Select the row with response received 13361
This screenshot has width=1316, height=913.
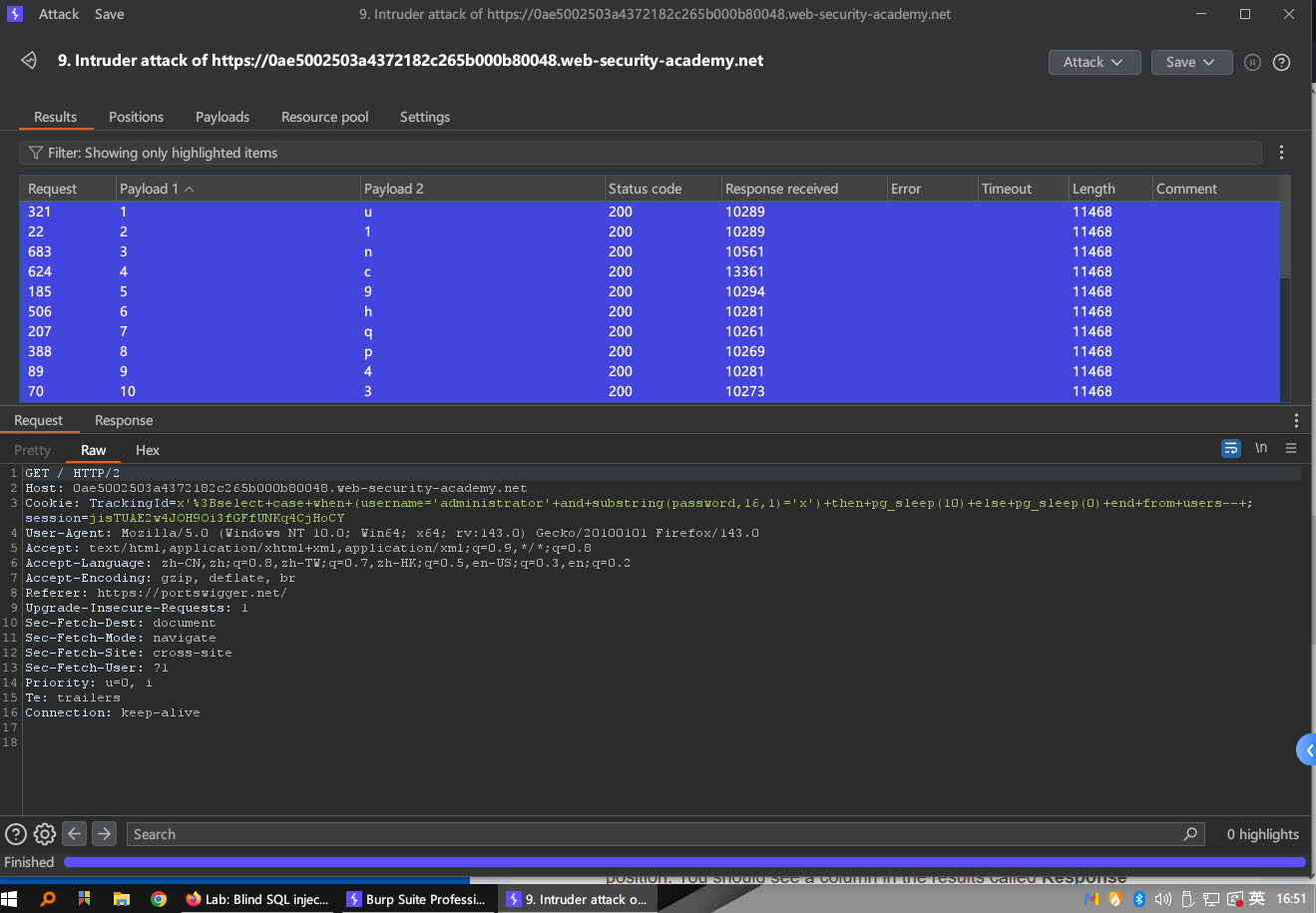click(650, 271)
